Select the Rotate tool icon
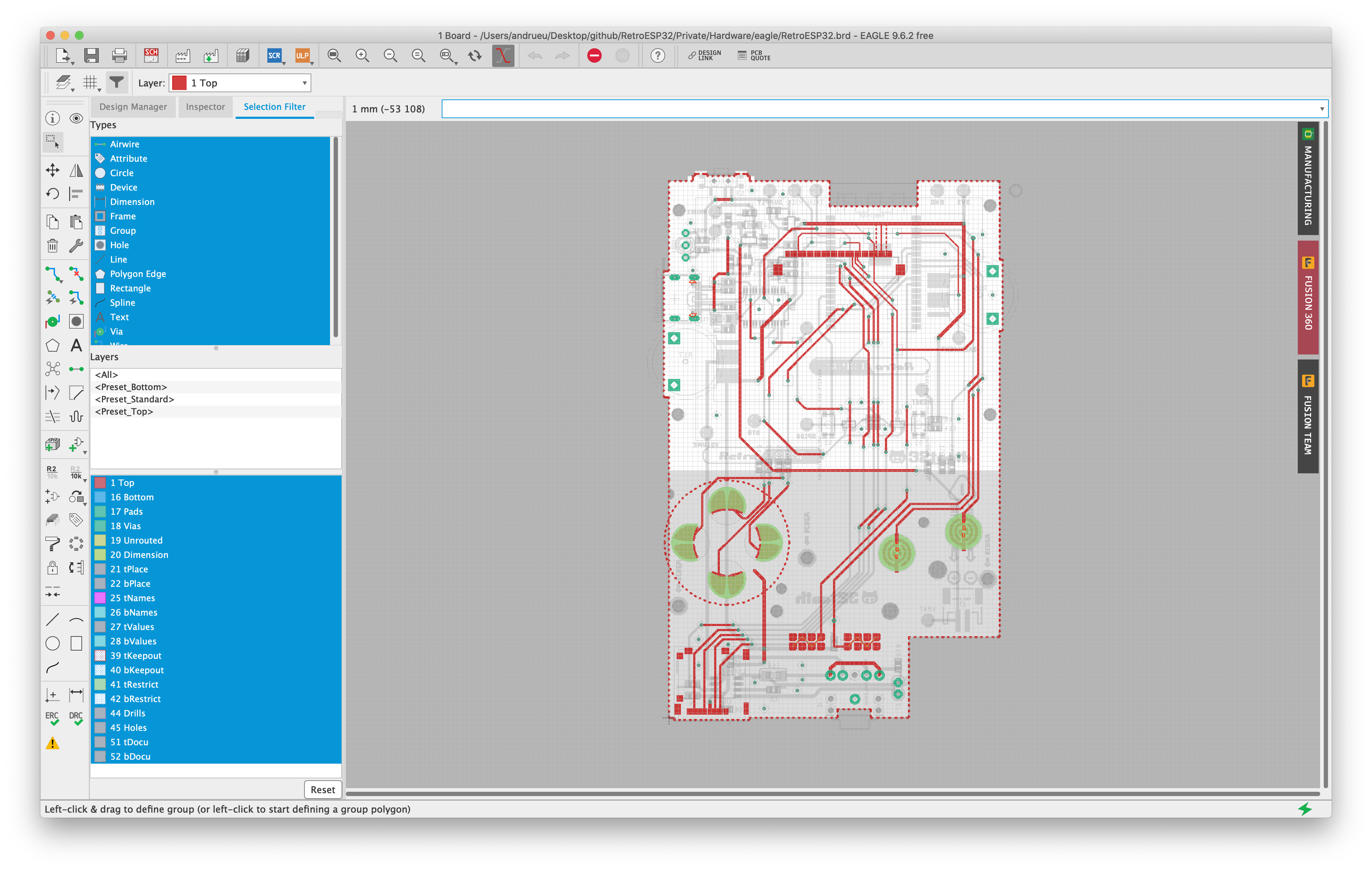 52,194
